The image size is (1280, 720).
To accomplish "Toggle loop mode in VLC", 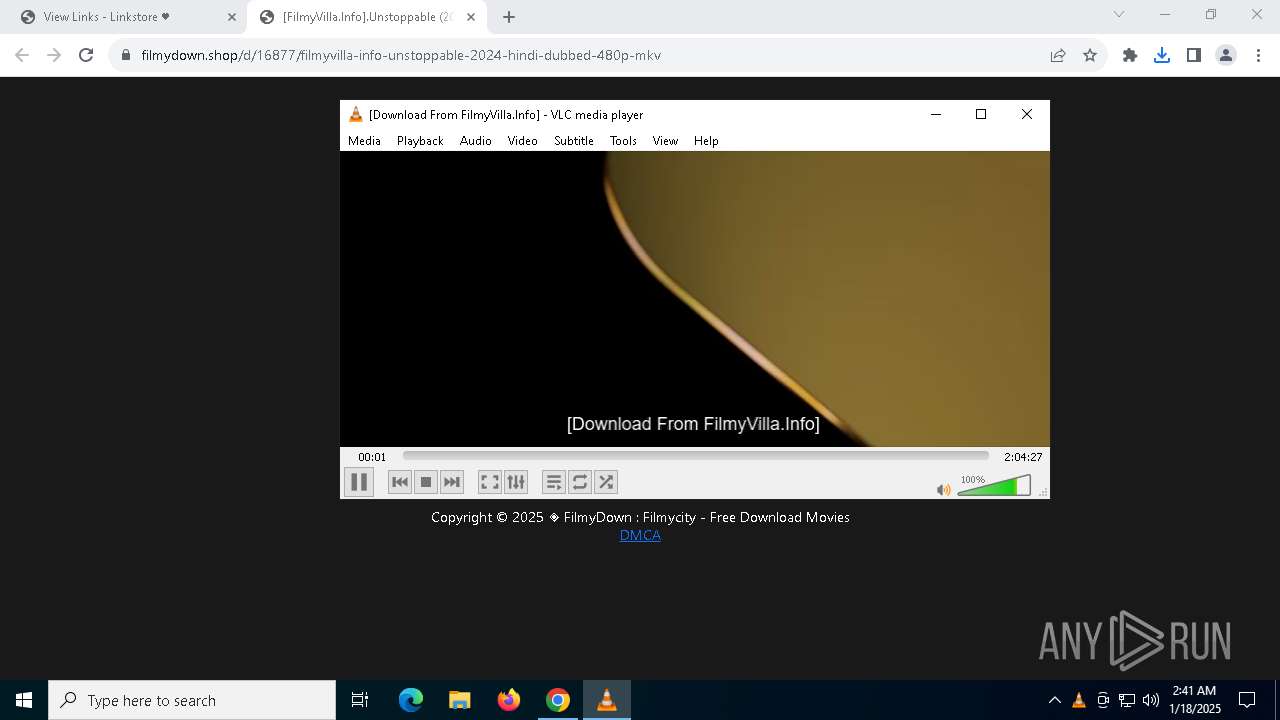I will 580,482.
